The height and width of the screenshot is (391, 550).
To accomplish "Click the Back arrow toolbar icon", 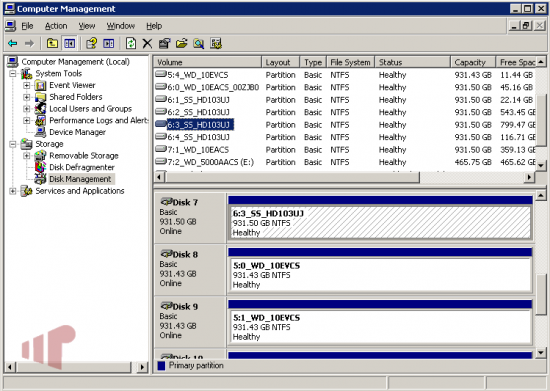I will (13, 43).
